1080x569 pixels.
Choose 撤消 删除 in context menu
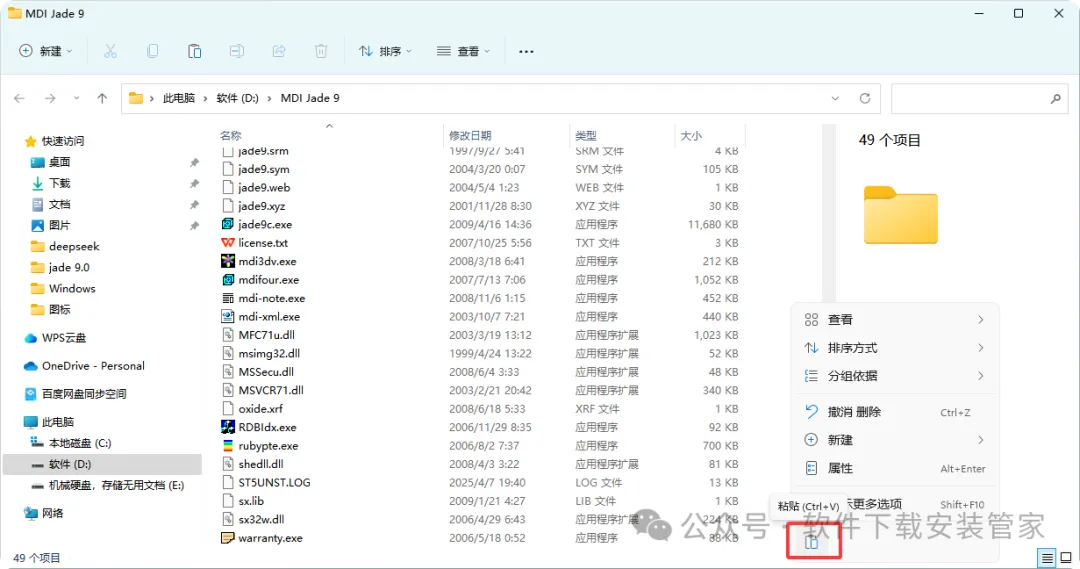point(894,412)
